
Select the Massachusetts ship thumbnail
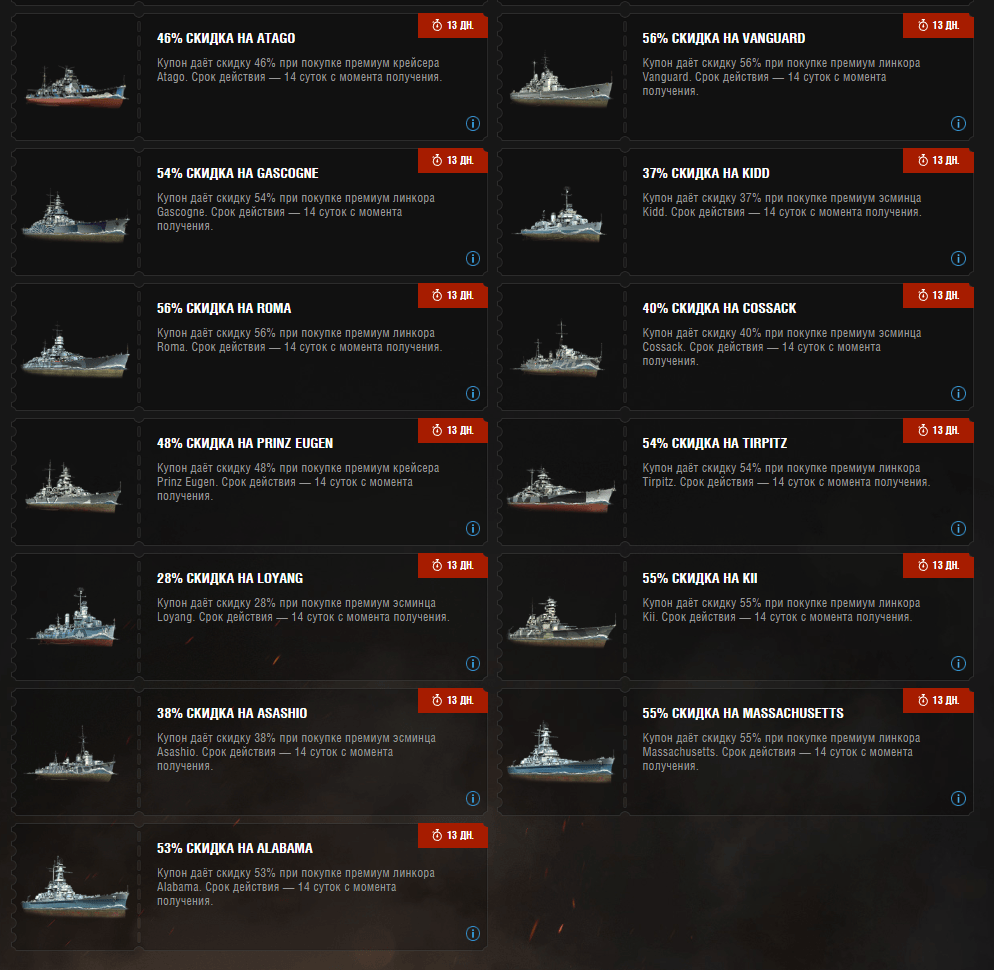[x=560, y=753]
